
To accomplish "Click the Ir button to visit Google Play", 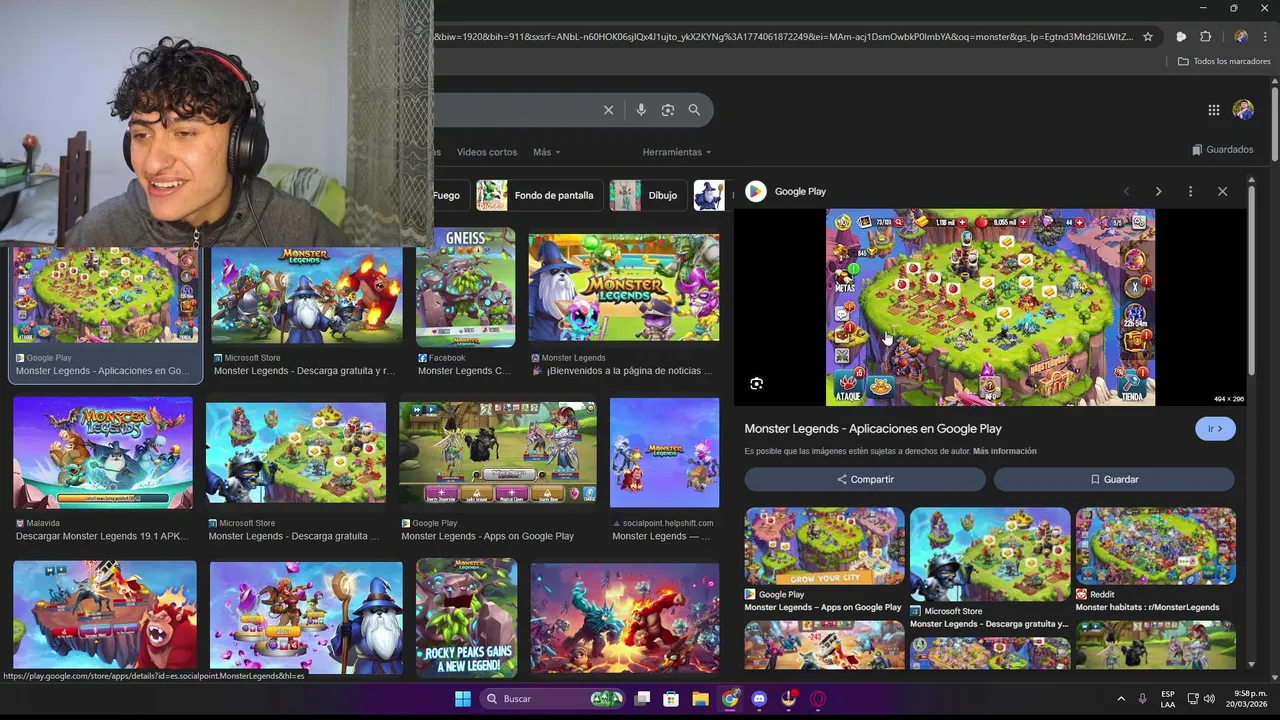I will 1215,429.
